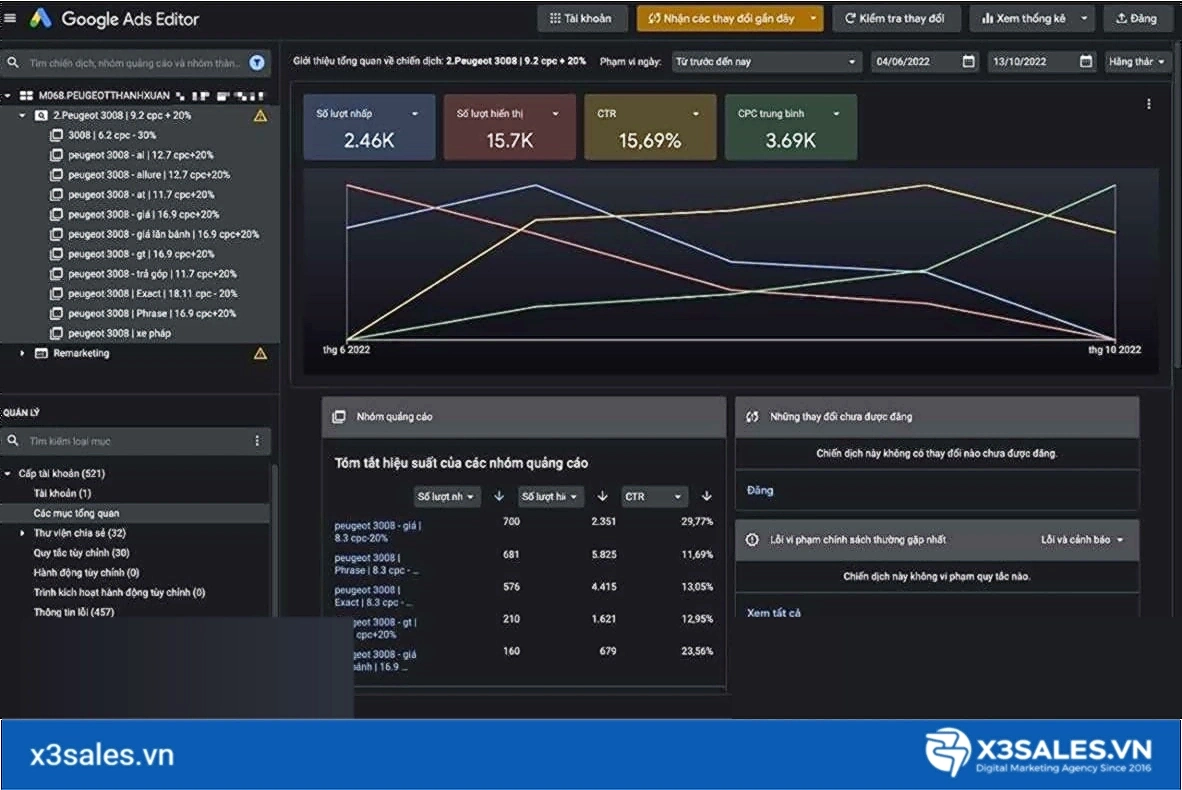Open the Xem thống kê menu
Screen dimensions: 1182x790
pos(1033,18)
